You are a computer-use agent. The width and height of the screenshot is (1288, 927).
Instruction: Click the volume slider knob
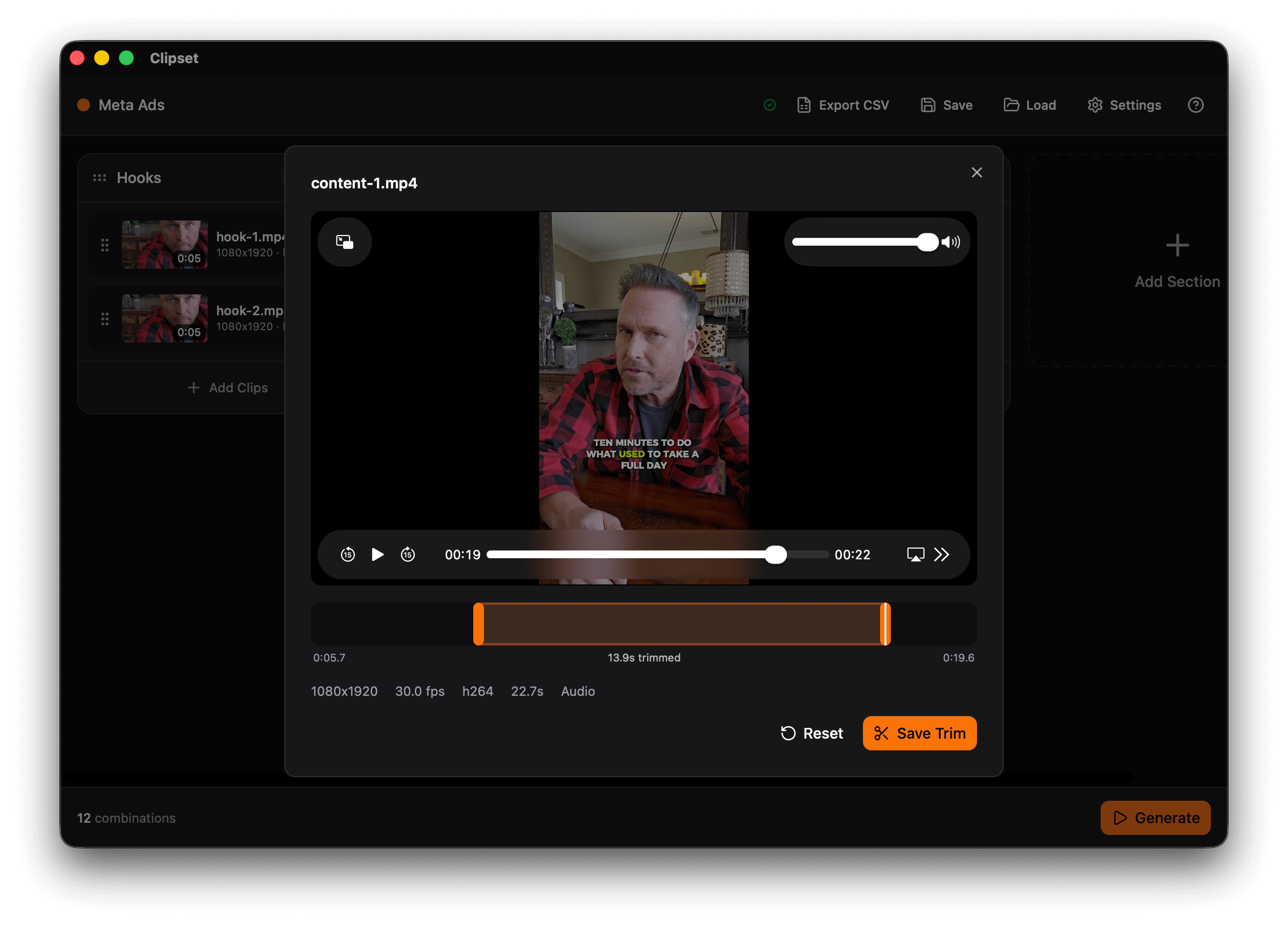927,242
